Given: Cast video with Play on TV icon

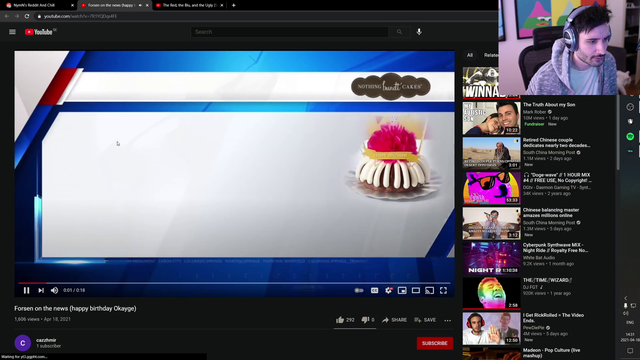Looking at the screenshot, I should tap(429, 290).
